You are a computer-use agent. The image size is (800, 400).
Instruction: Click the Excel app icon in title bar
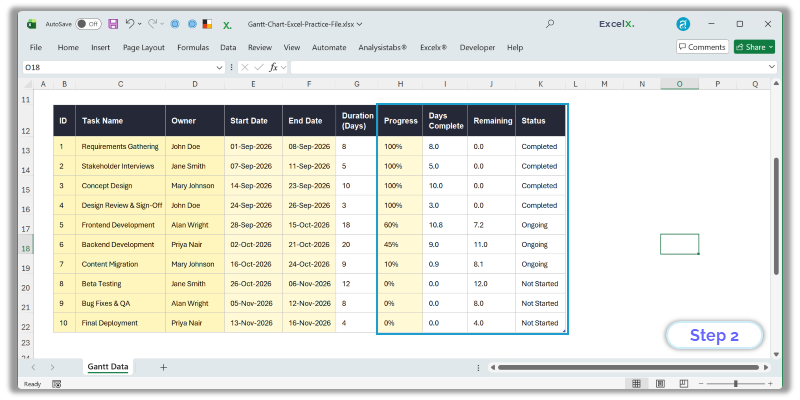tap(32, 24)
